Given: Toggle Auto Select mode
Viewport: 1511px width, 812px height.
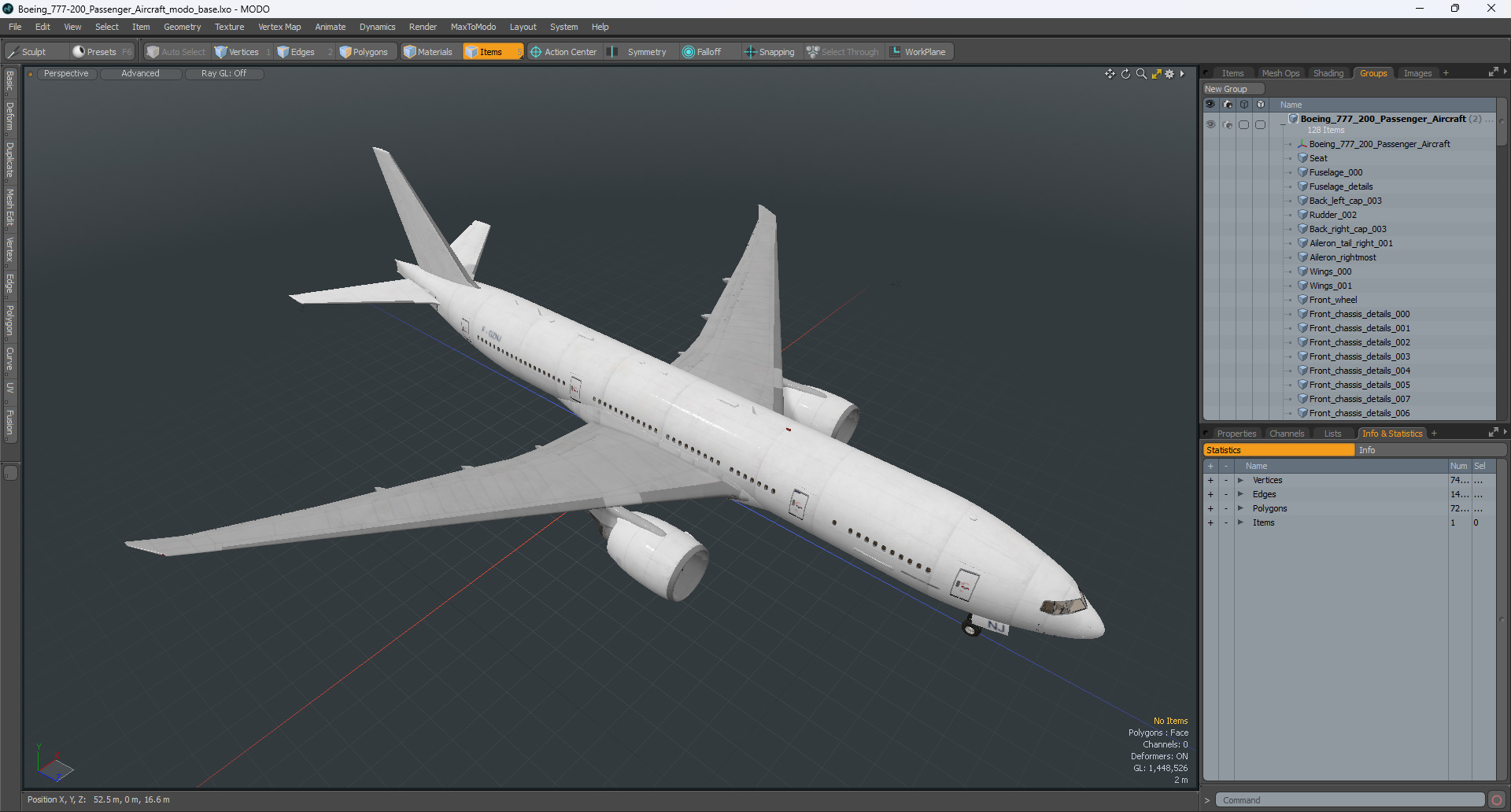Looking at the screenshot, I should 177,52.
